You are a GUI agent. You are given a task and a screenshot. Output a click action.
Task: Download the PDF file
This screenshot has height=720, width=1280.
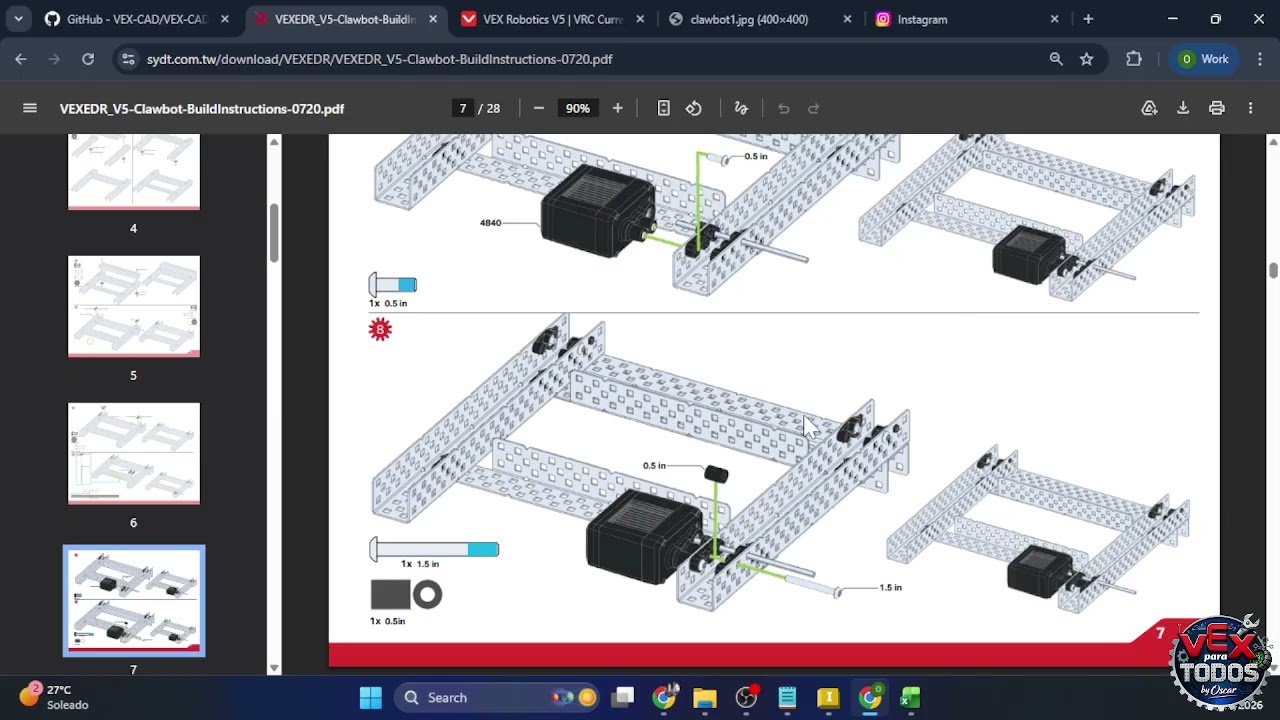(1183, 108)
